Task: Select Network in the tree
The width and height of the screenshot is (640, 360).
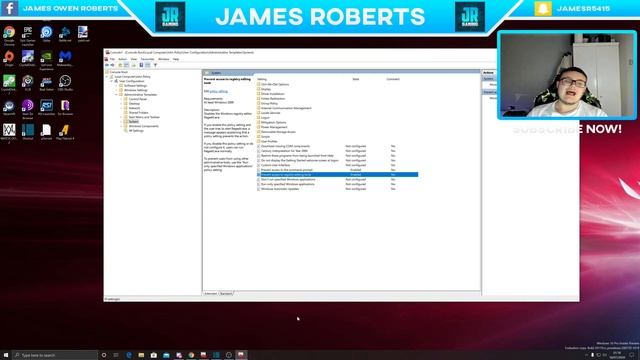Action: pyautogui.click(x=134, y=108)
